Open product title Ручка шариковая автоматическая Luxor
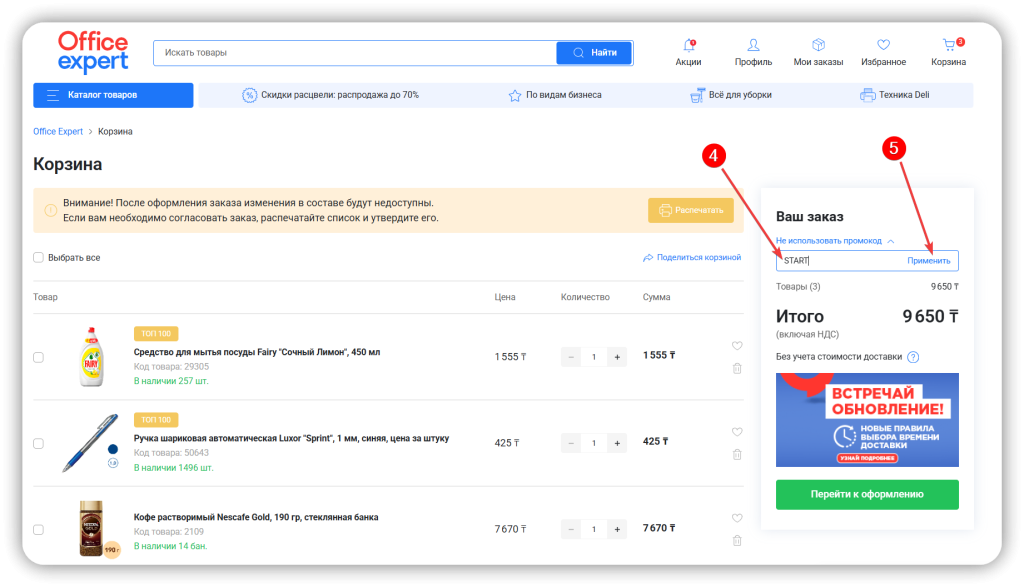The height and width of the screenshot is (587, 1024). point(291,438)
